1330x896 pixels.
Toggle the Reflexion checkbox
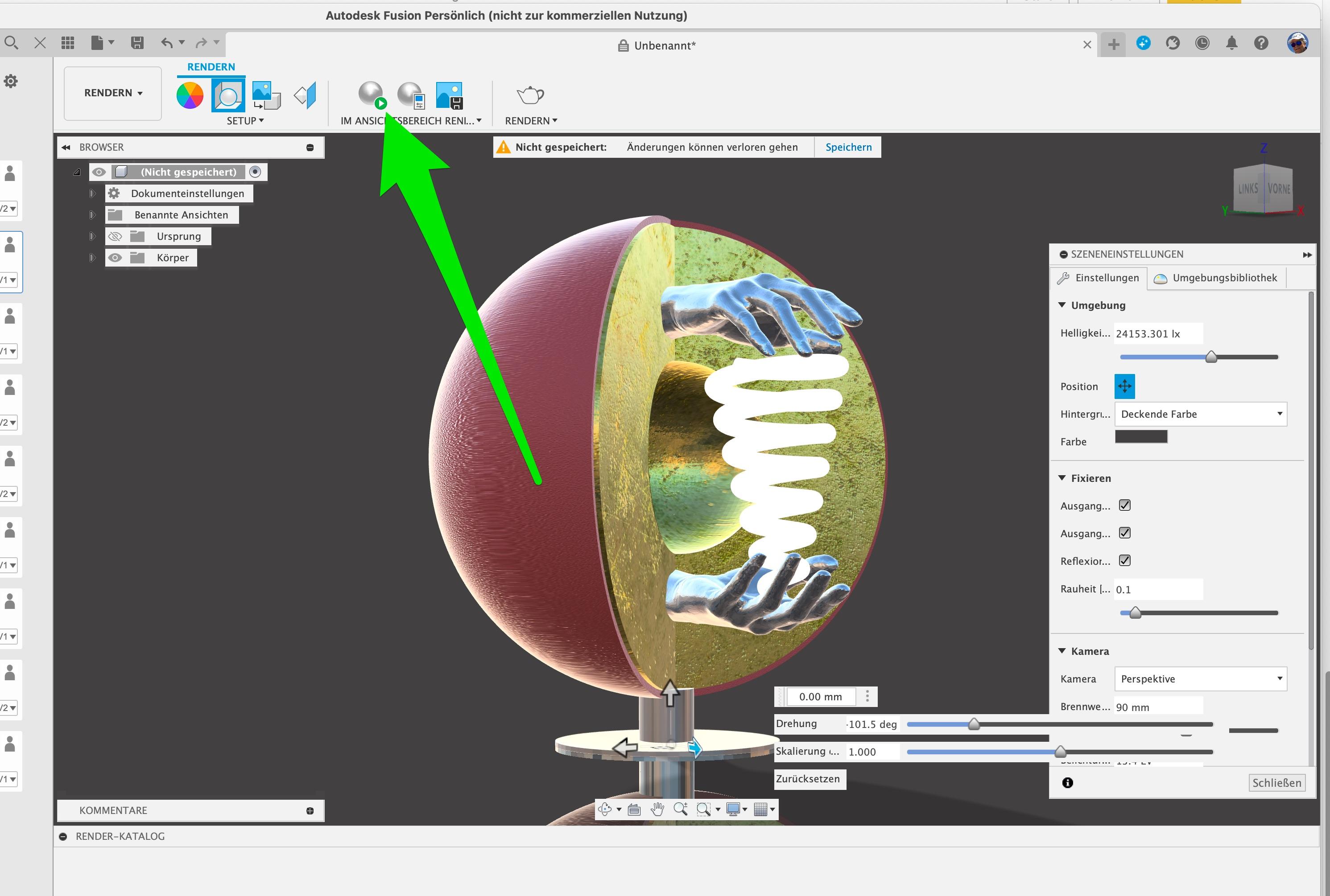click(x=1124, y=560)
